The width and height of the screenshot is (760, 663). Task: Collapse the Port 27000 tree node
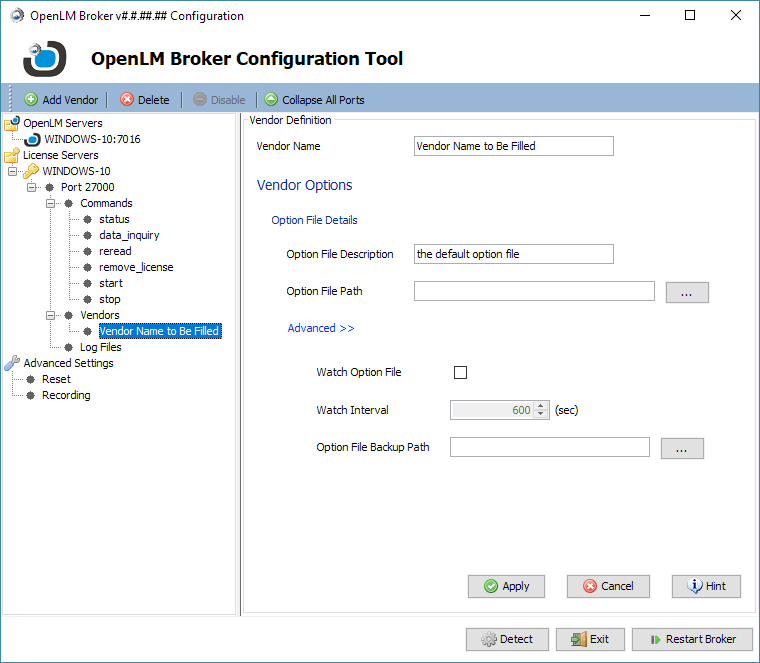pyautogui.click(x=31, y=187)
